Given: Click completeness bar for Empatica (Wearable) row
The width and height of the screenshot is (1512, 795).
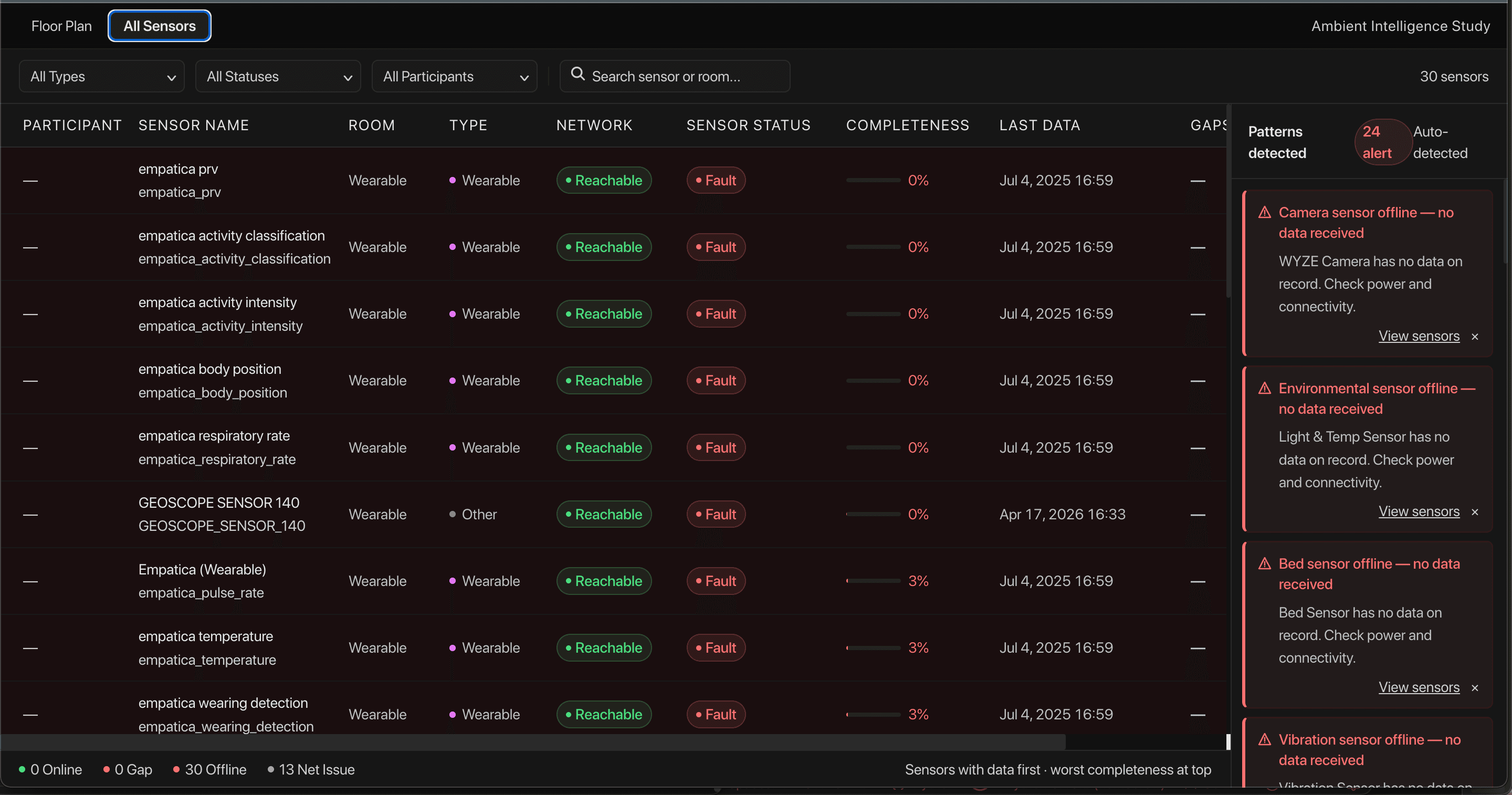Looking at the screenshot, I should 873,581.
